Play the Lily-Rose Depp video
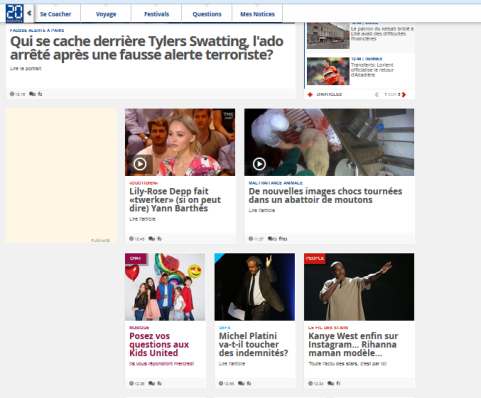 pyautogui.click(x=140, y=164)
